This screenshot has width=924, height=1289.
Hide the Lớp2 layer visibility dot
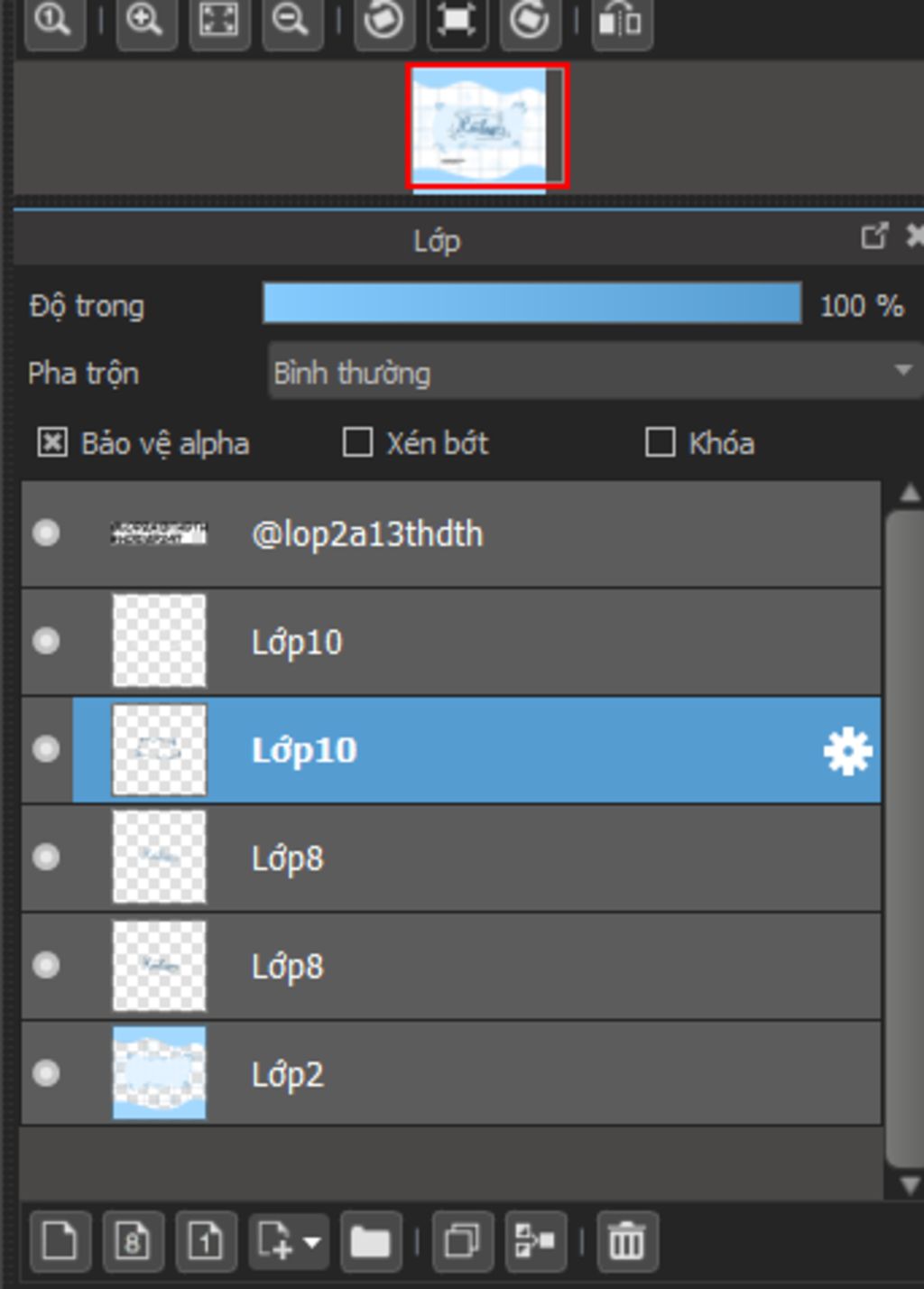(46, 1073)
